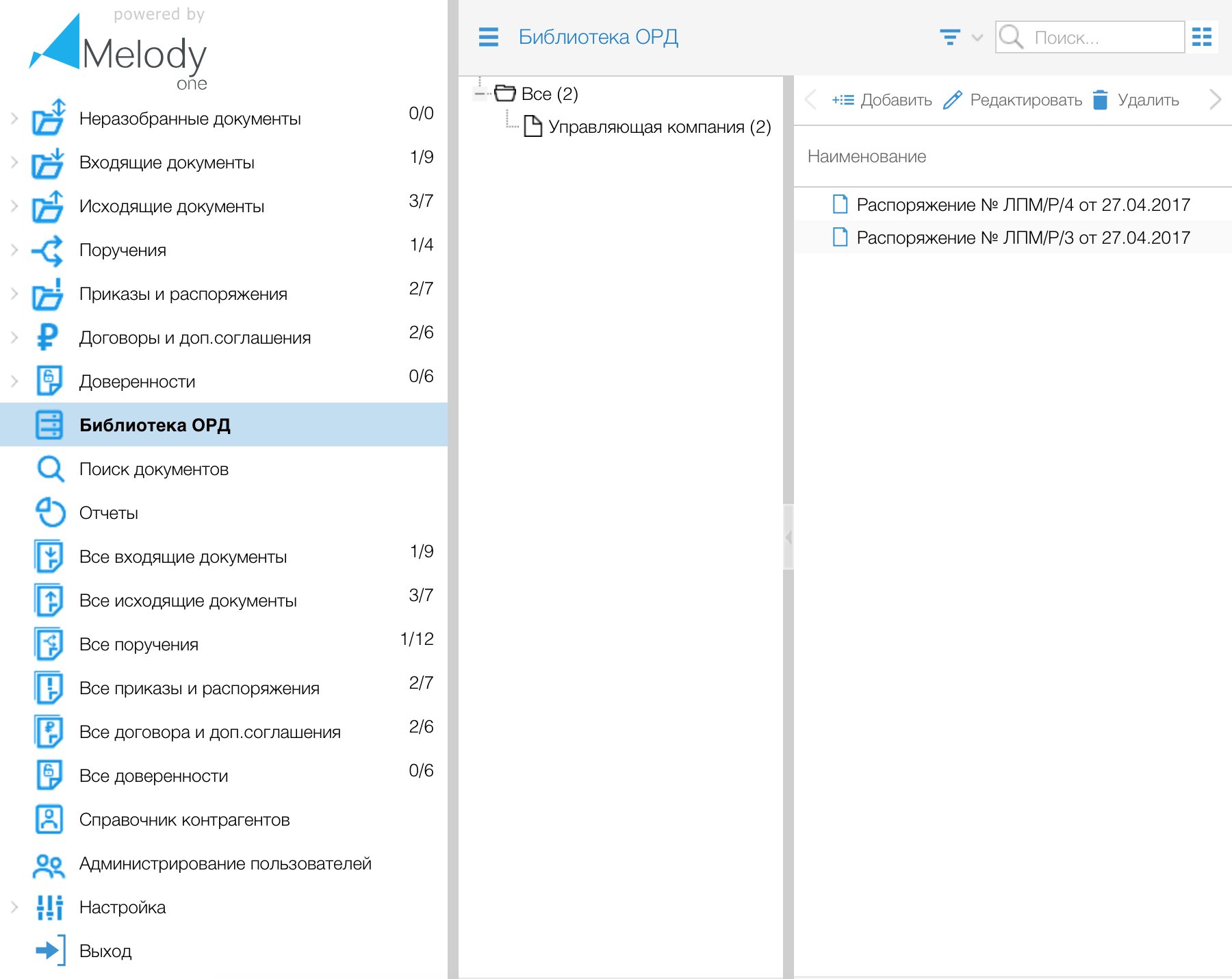Open the filter dropdown arrow
Image resolution: width=1232 pixels, height=979 pixels.
click(977, 38)
